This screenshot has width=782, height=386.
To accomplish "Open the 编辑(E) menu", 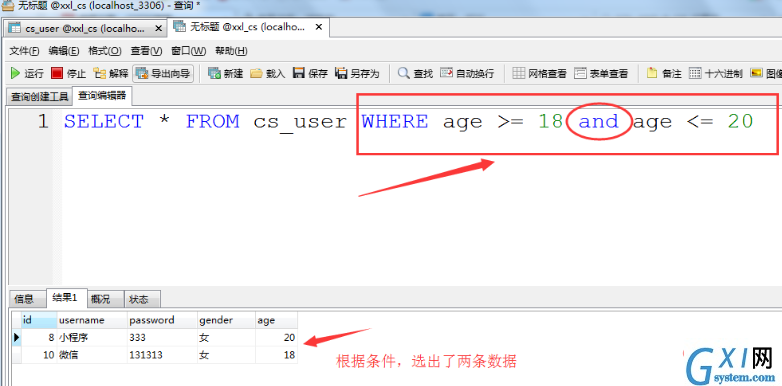I will pyautogui.click(x=64, y=51).
